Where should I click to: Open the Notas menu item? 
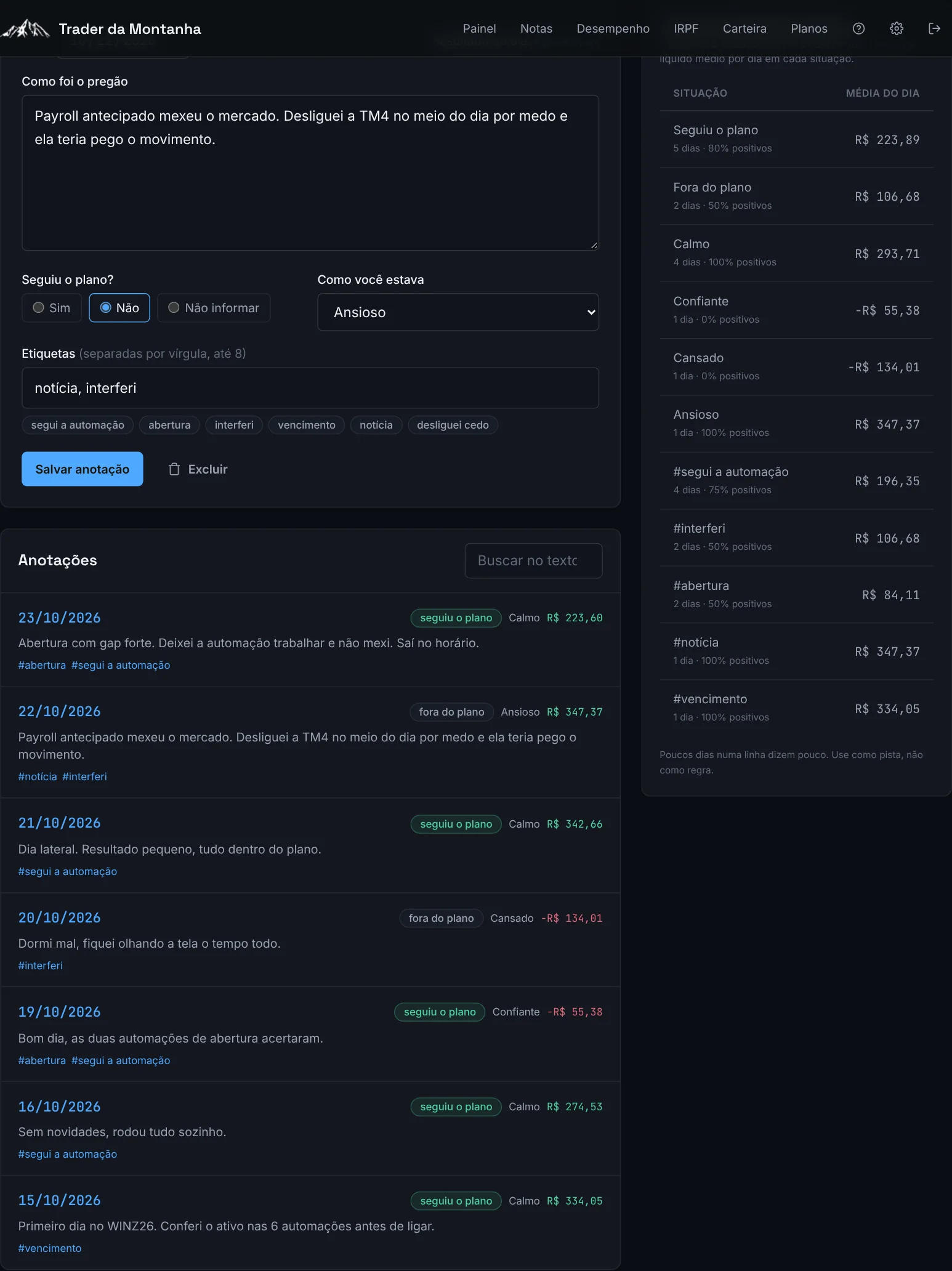tap(536, 28)
